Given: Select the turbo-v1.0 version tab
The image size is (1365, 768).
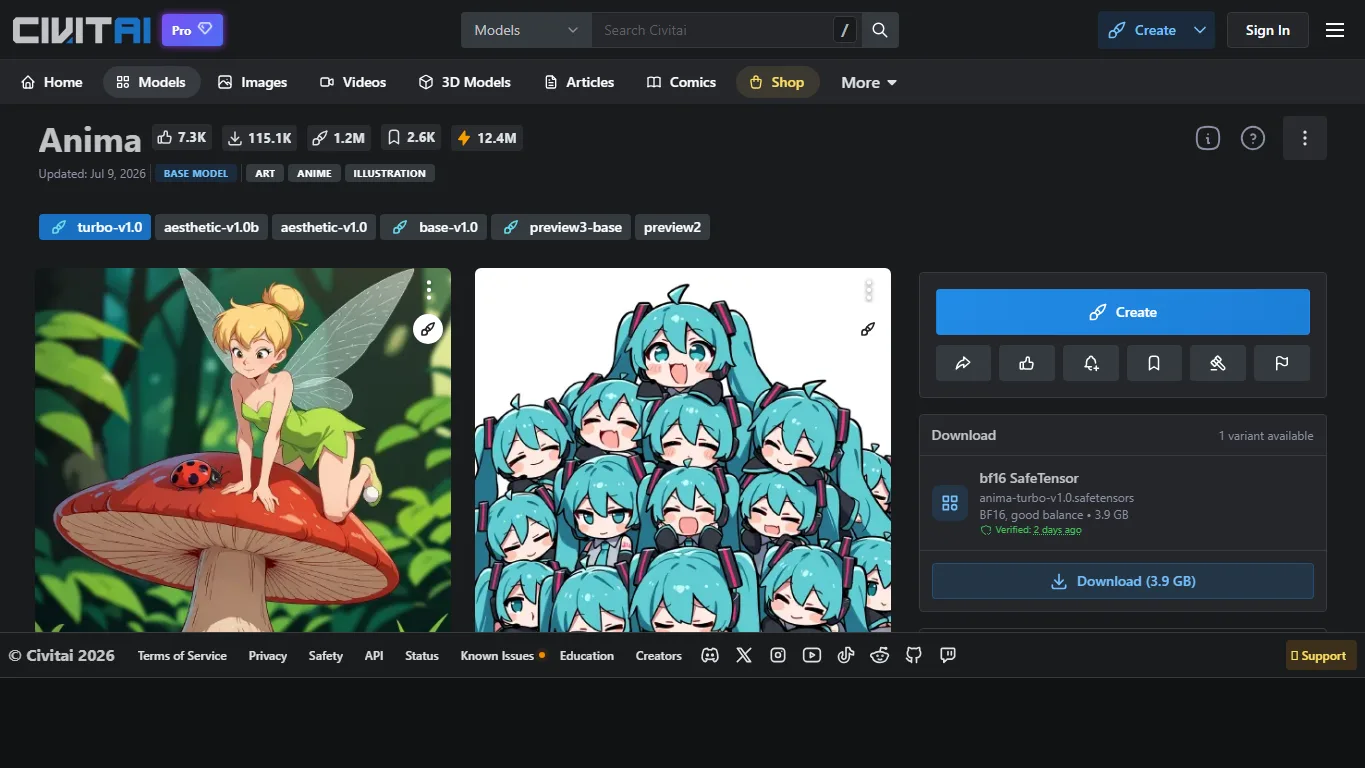Looking at the screenshot, I should [95, 227].
